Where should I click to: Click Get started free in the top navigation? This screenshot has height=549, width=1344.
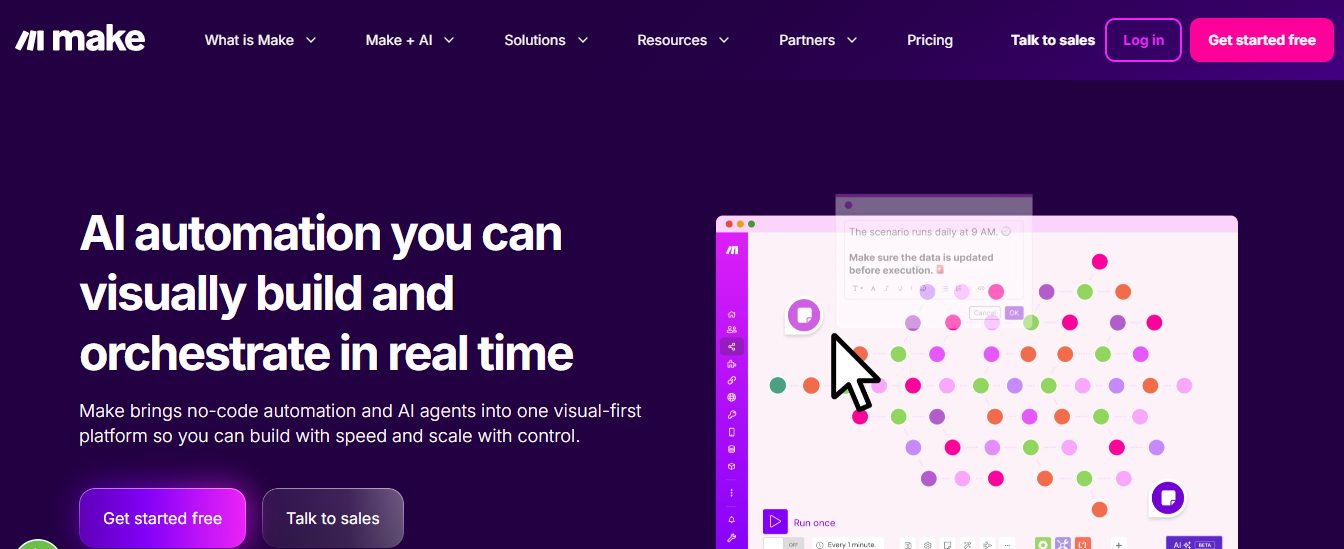pos(1262,40)
